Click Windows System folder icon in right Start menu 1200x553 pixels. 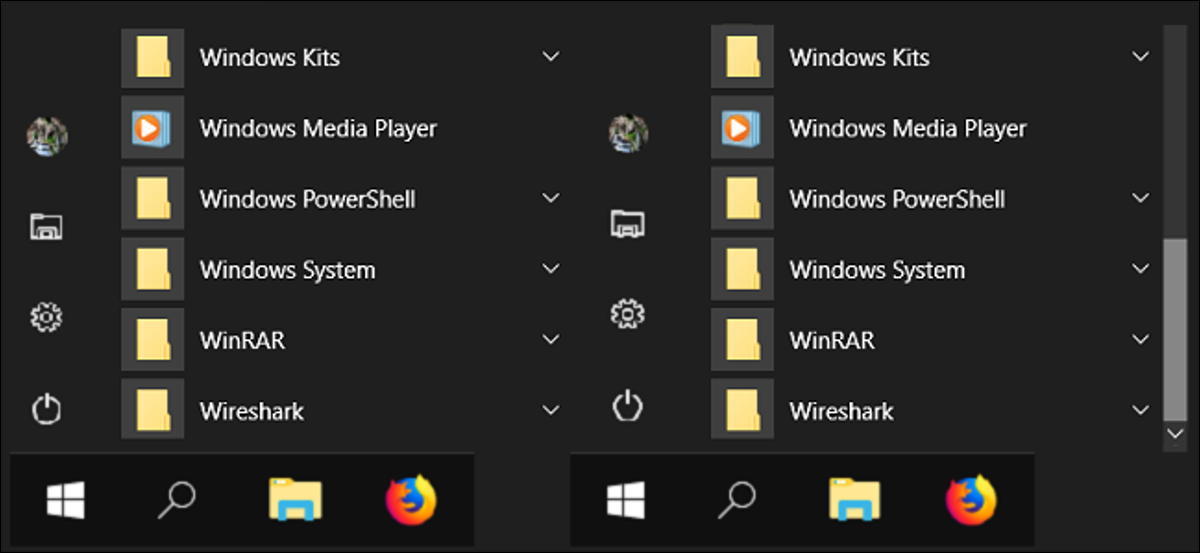(742, 269)
